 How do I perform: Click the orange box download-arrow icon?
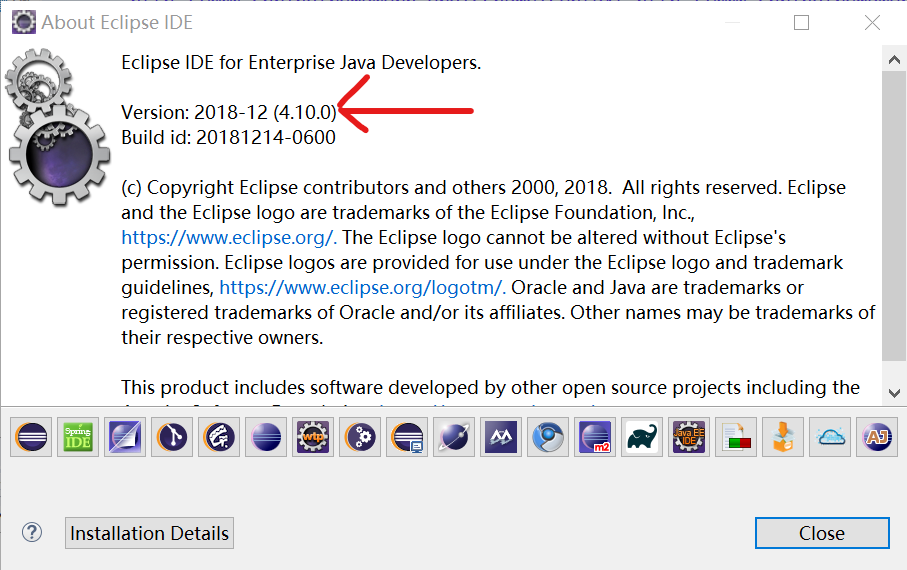[783, 437]
